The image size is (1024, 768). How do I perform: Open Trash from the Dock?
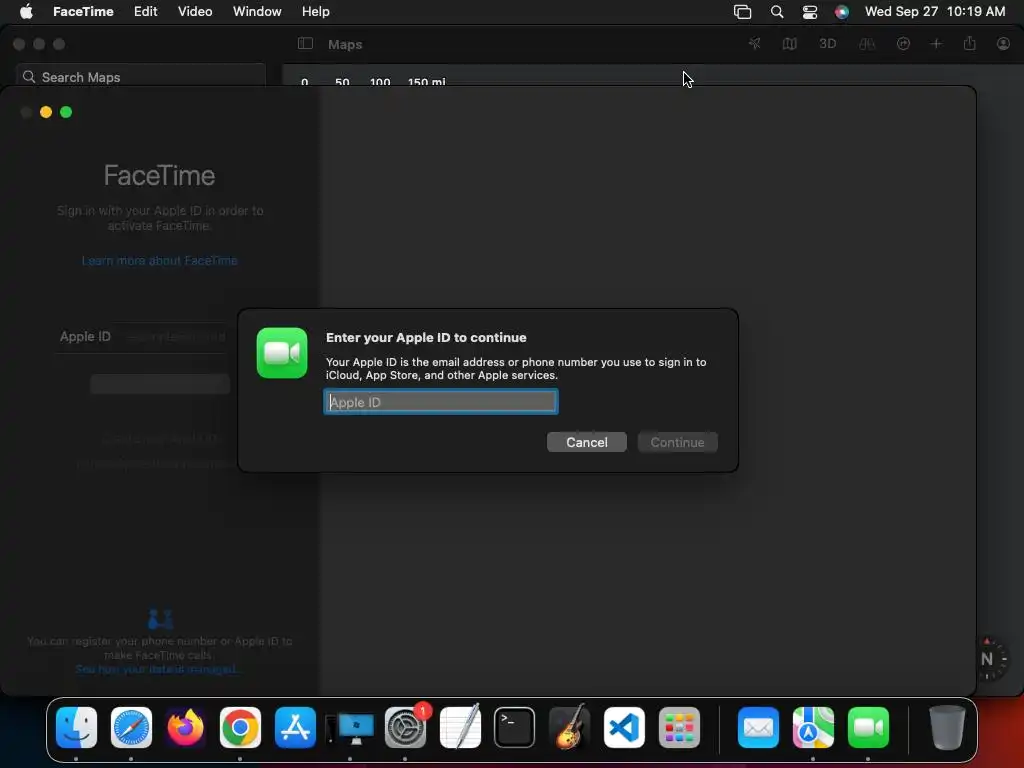(947, 728)
